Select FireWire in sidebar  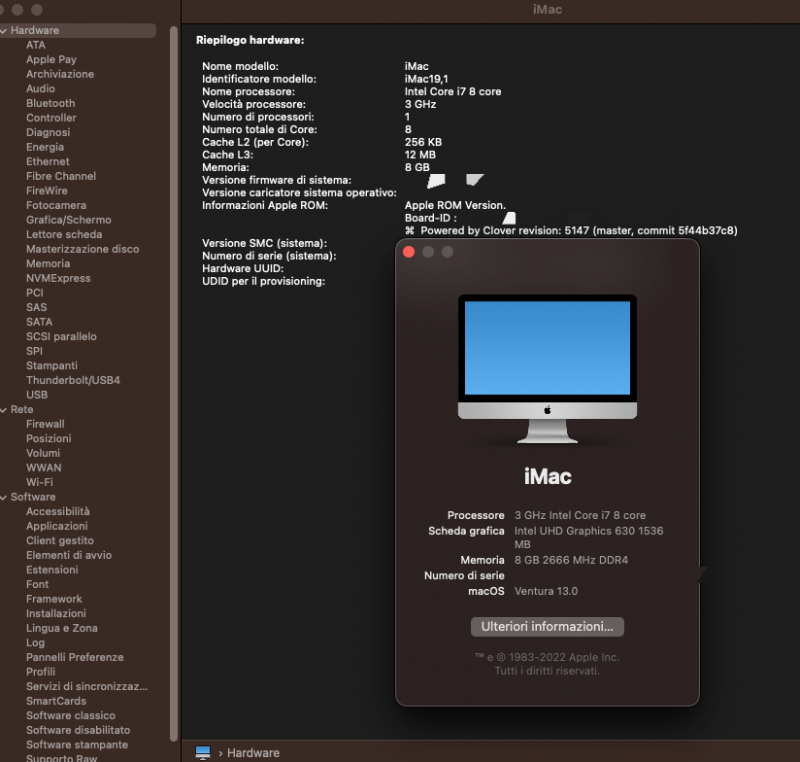(46, 191)
